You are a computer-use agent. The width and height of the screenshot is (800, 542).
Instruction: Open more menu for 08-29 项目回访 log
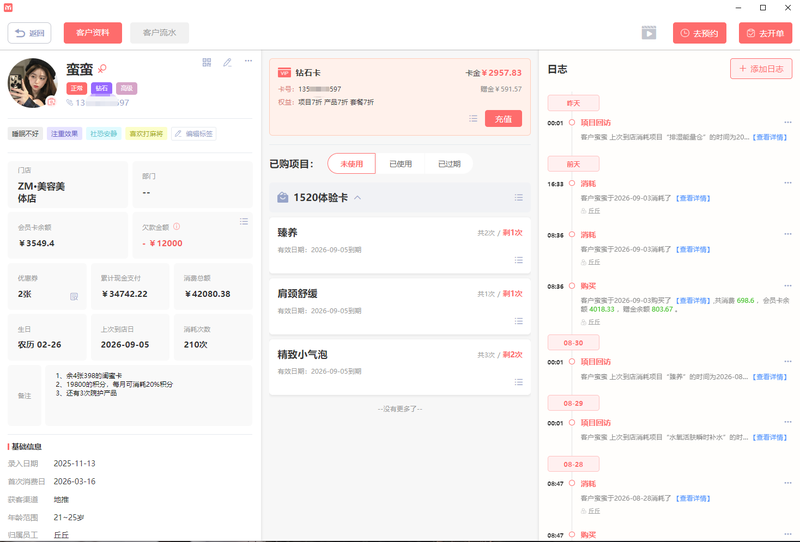click(788, 422)
